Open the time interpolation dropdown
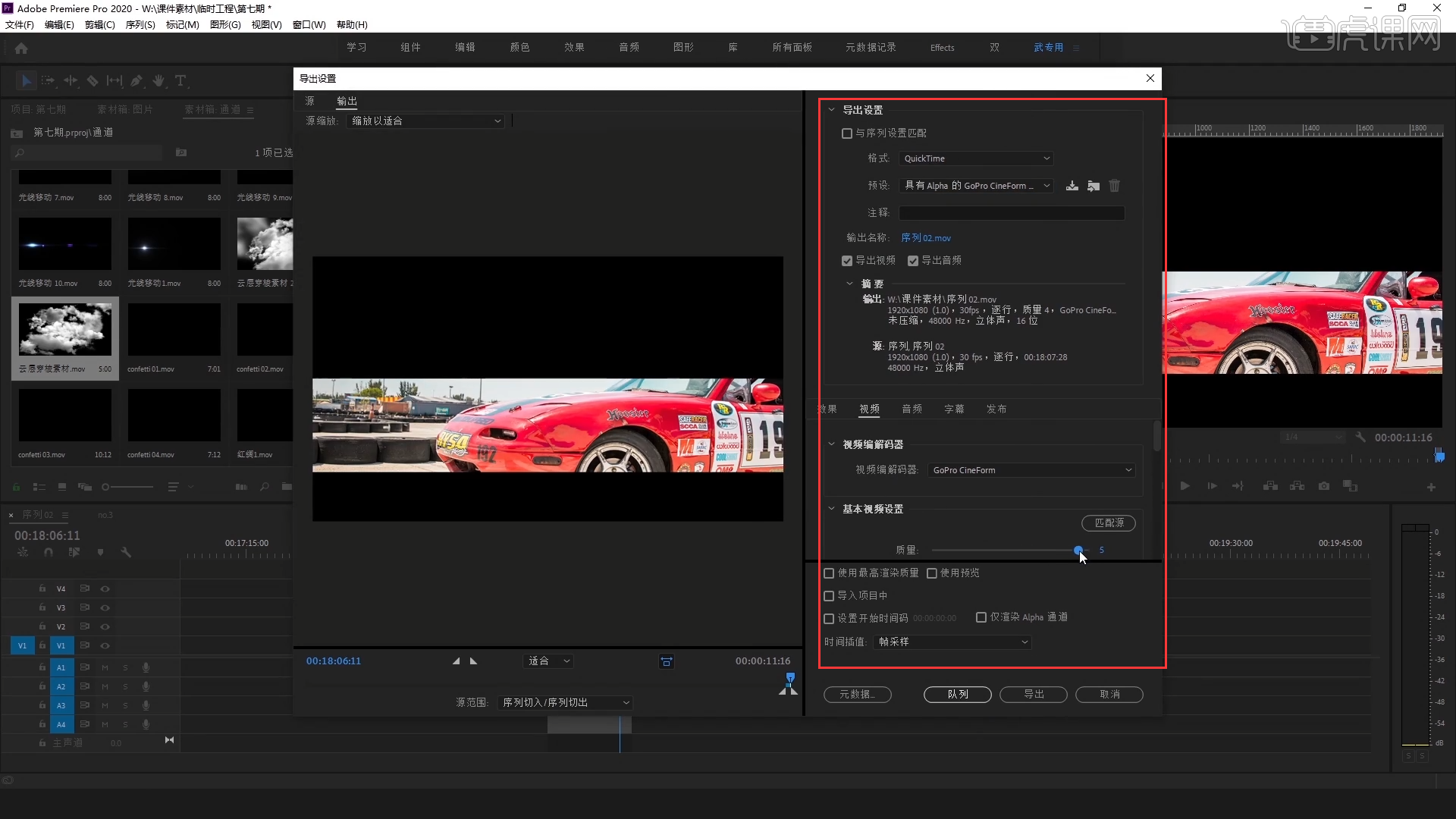Image resolution: width=1456 pixels, height=819 pixels. [952, 642]
